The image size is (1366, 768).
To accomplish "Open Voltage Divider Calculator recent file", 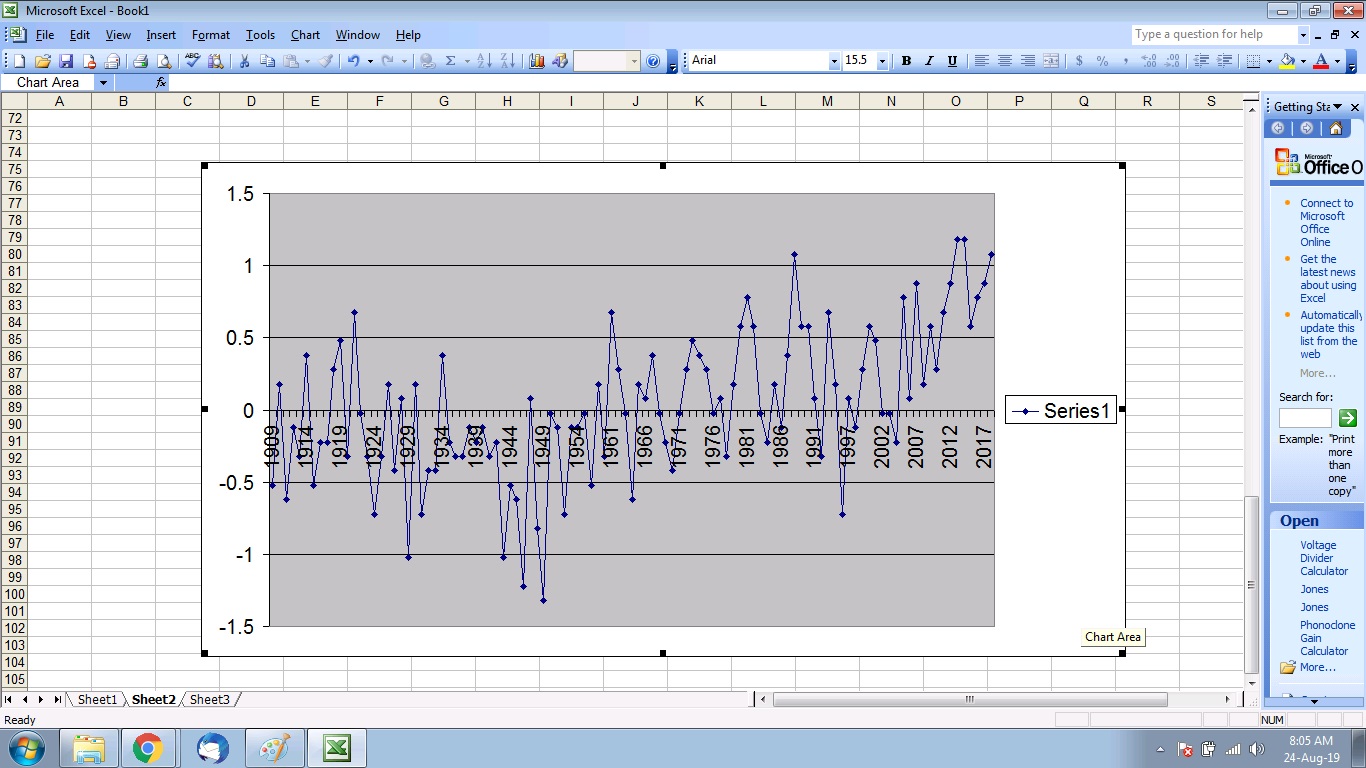I will (1324, 558).
